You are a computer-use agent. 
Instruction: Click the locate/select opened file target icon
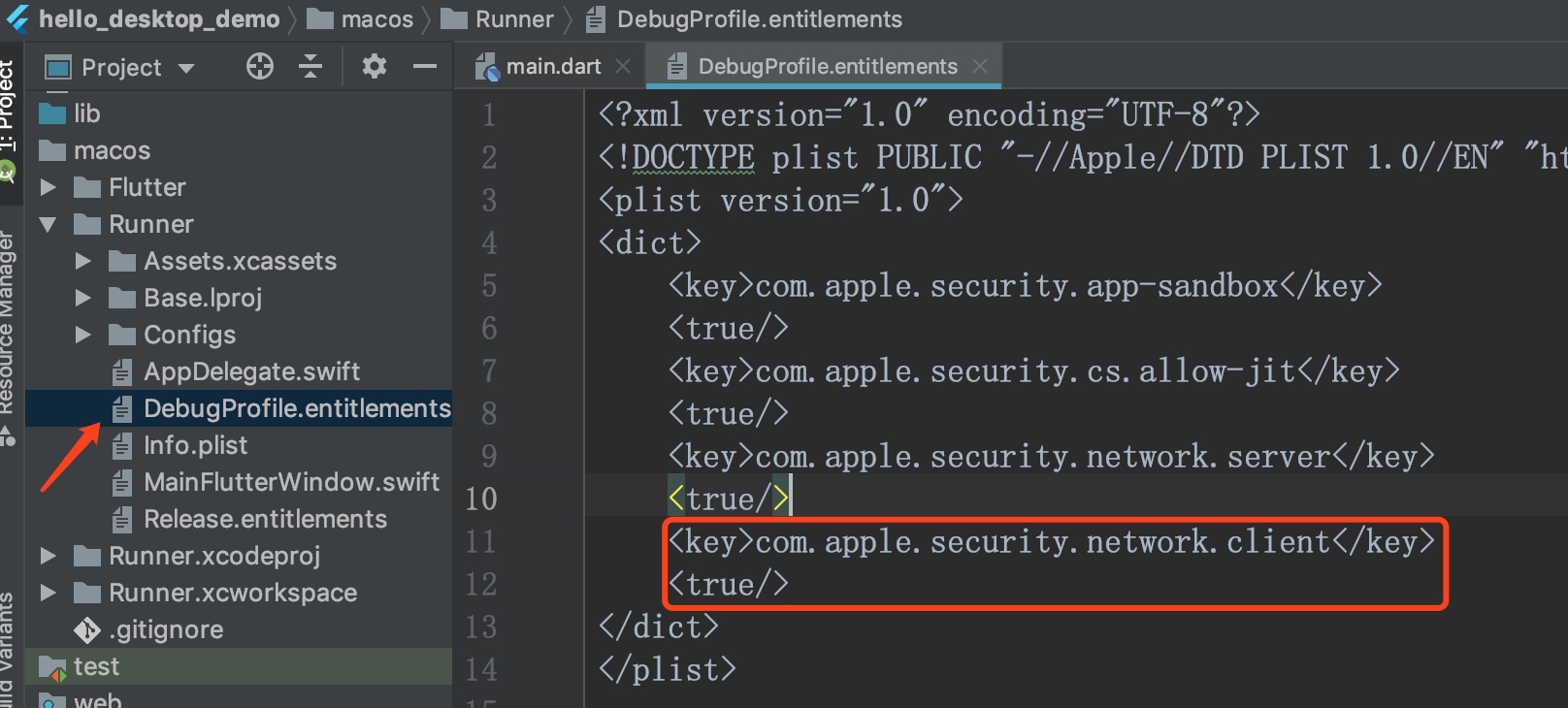click(259, 67)
